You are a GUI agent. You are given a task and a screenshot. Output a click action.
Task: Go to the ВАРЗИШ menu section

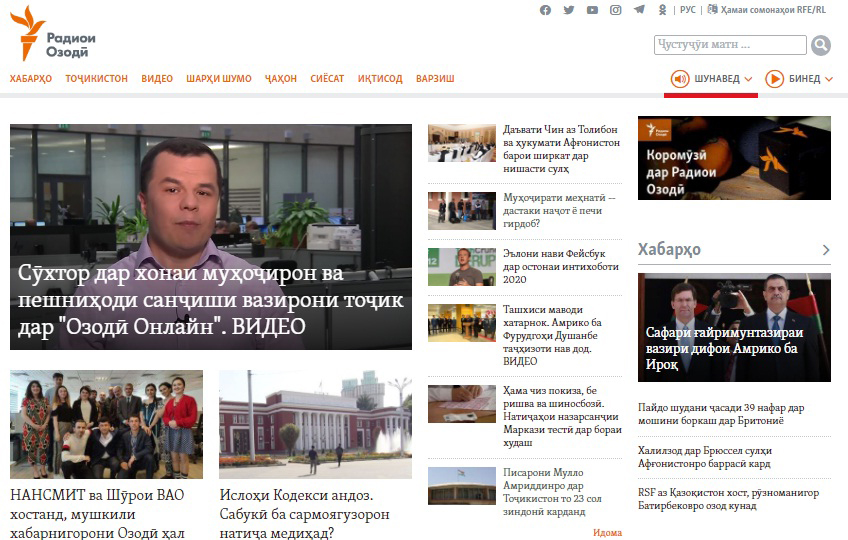pyautogui.click(x=435, y=79)
